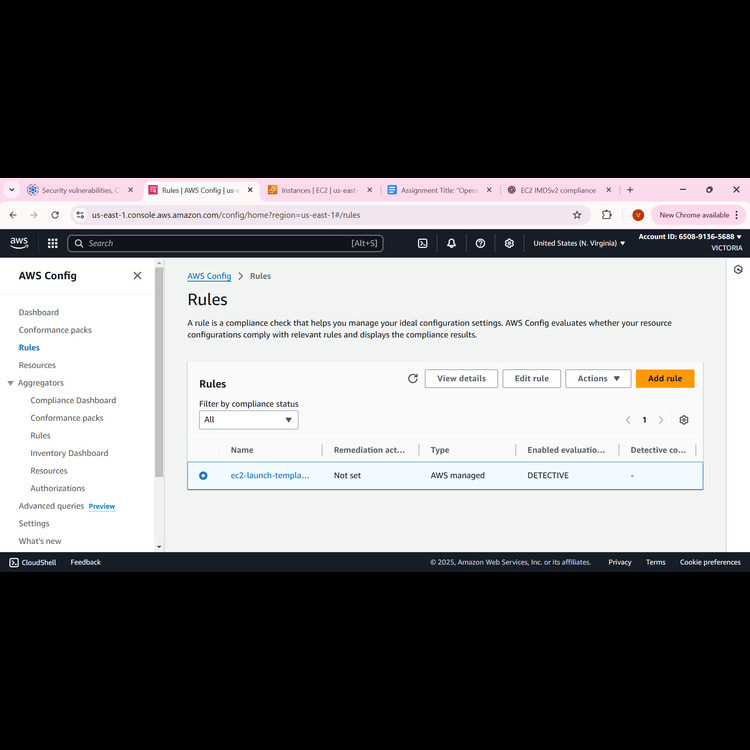Sort by the Type column header
This screenshot has height=750, width=750.
click(x=440, y=450)
